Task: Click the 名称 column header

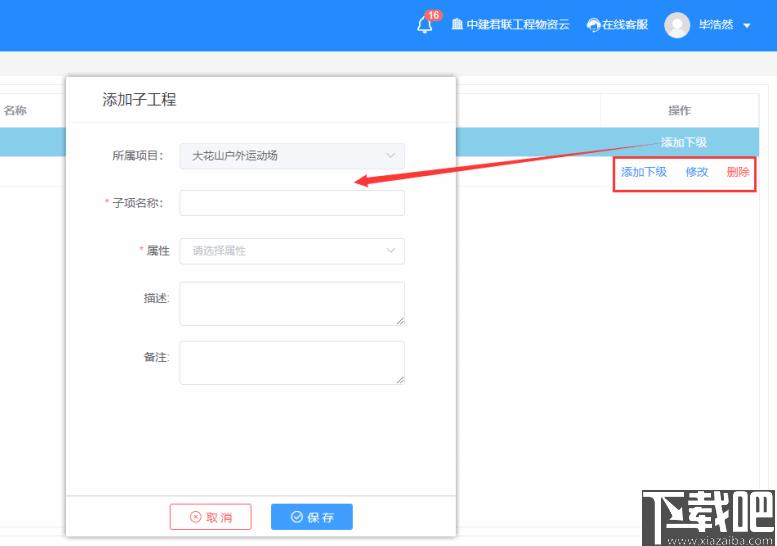Action: coord(15,110)
